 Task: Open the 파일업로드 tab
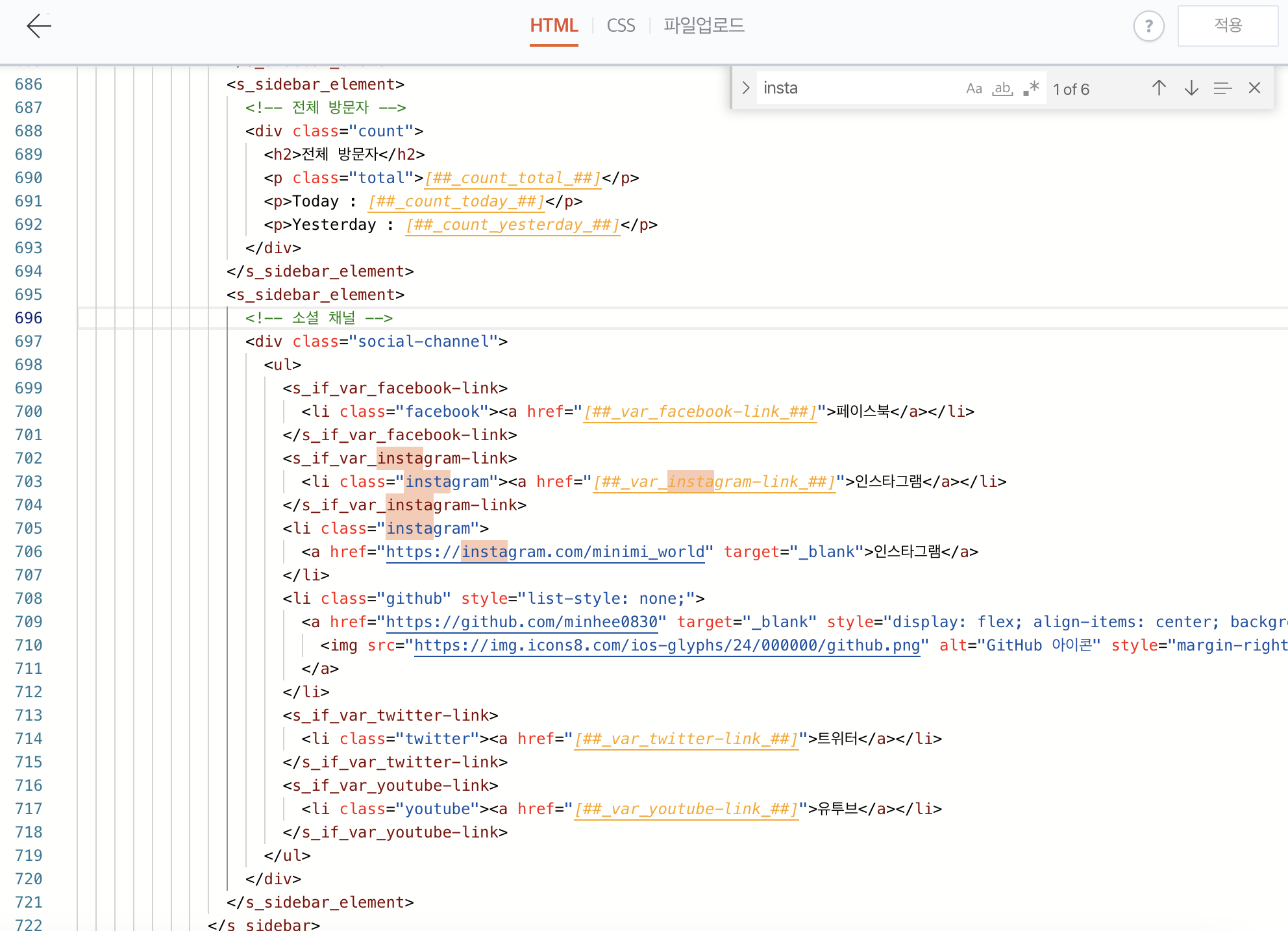[x=704, y=26]
